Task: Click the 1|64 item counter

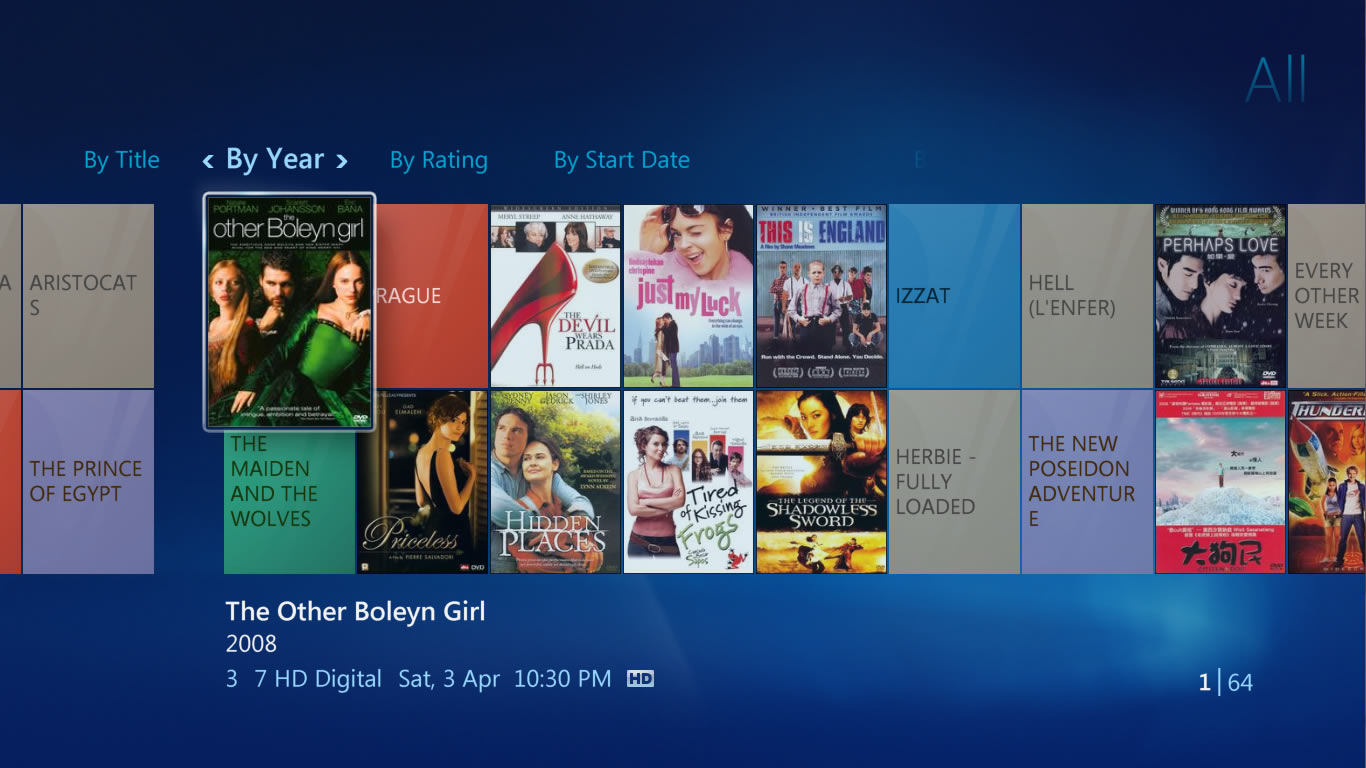Action: (x=1226, y=683)
